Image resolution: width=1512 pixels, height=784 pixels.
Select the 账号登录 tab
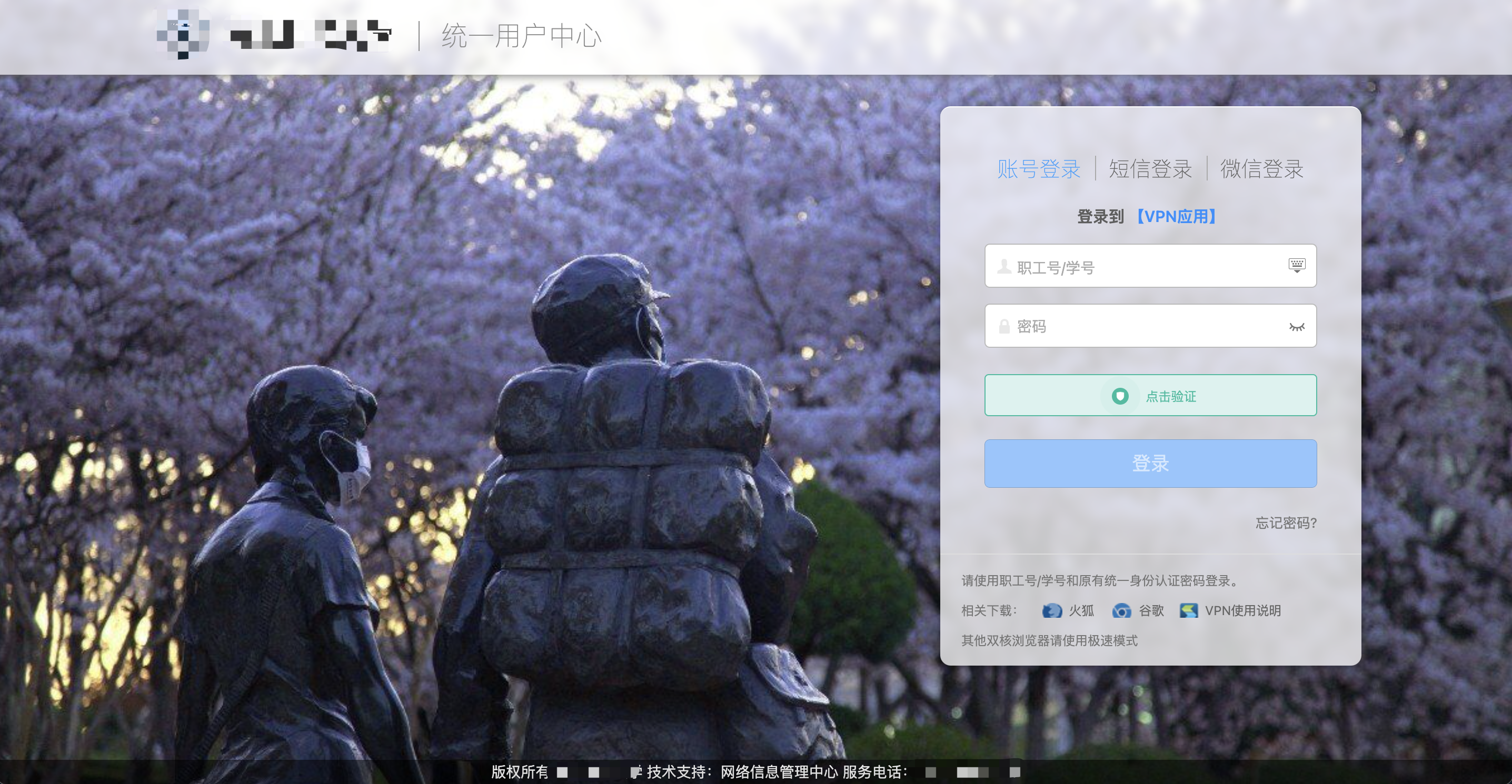(1038, 169)
